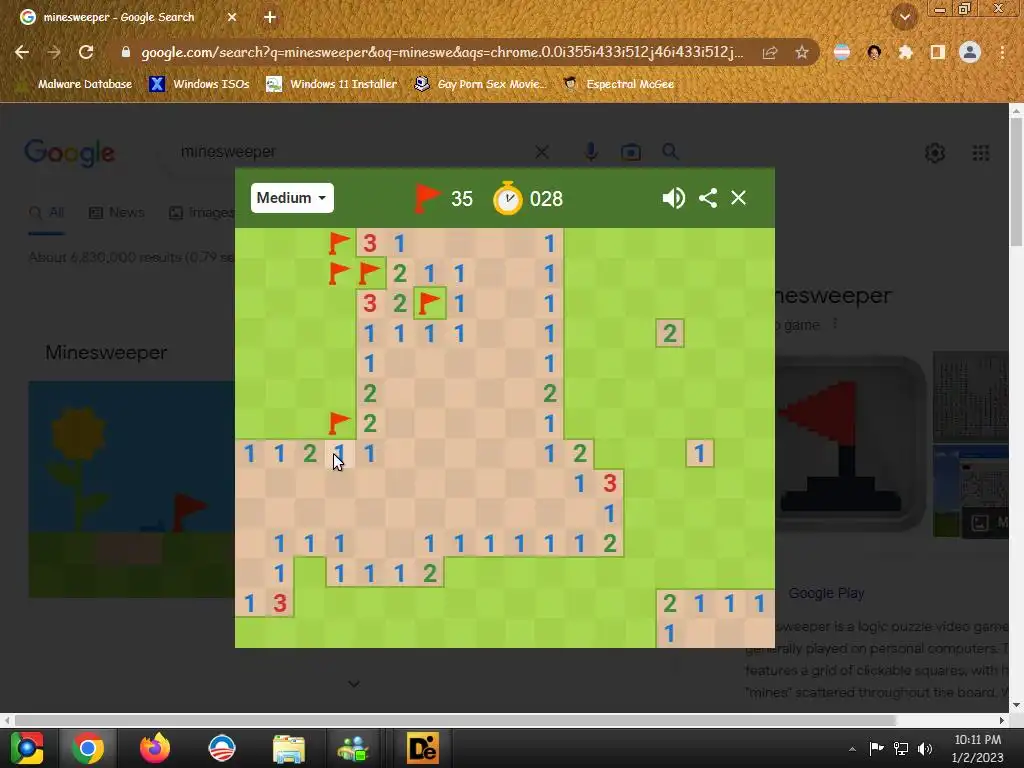Click the flag counter icon
Screen dimensions: 1024x768
coord(427,198)
